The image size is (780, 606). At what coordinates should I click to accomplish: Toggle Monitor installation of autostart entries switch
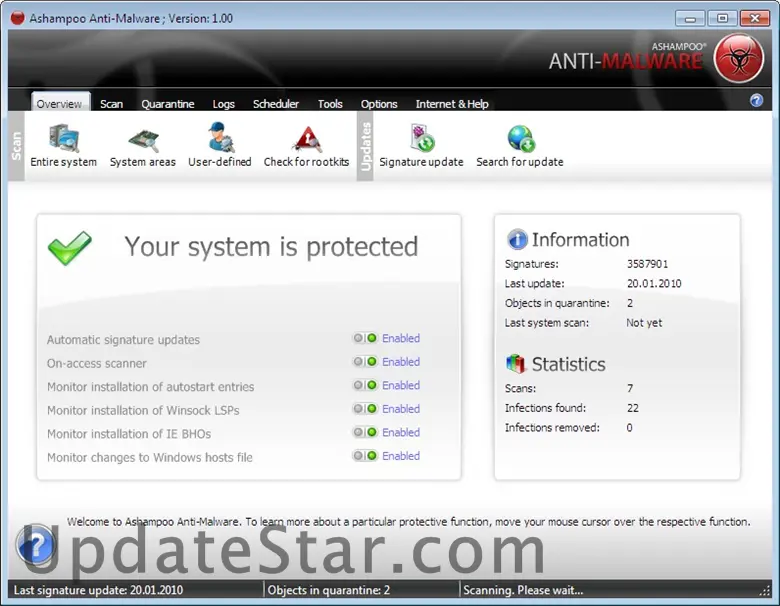point(365,385)
